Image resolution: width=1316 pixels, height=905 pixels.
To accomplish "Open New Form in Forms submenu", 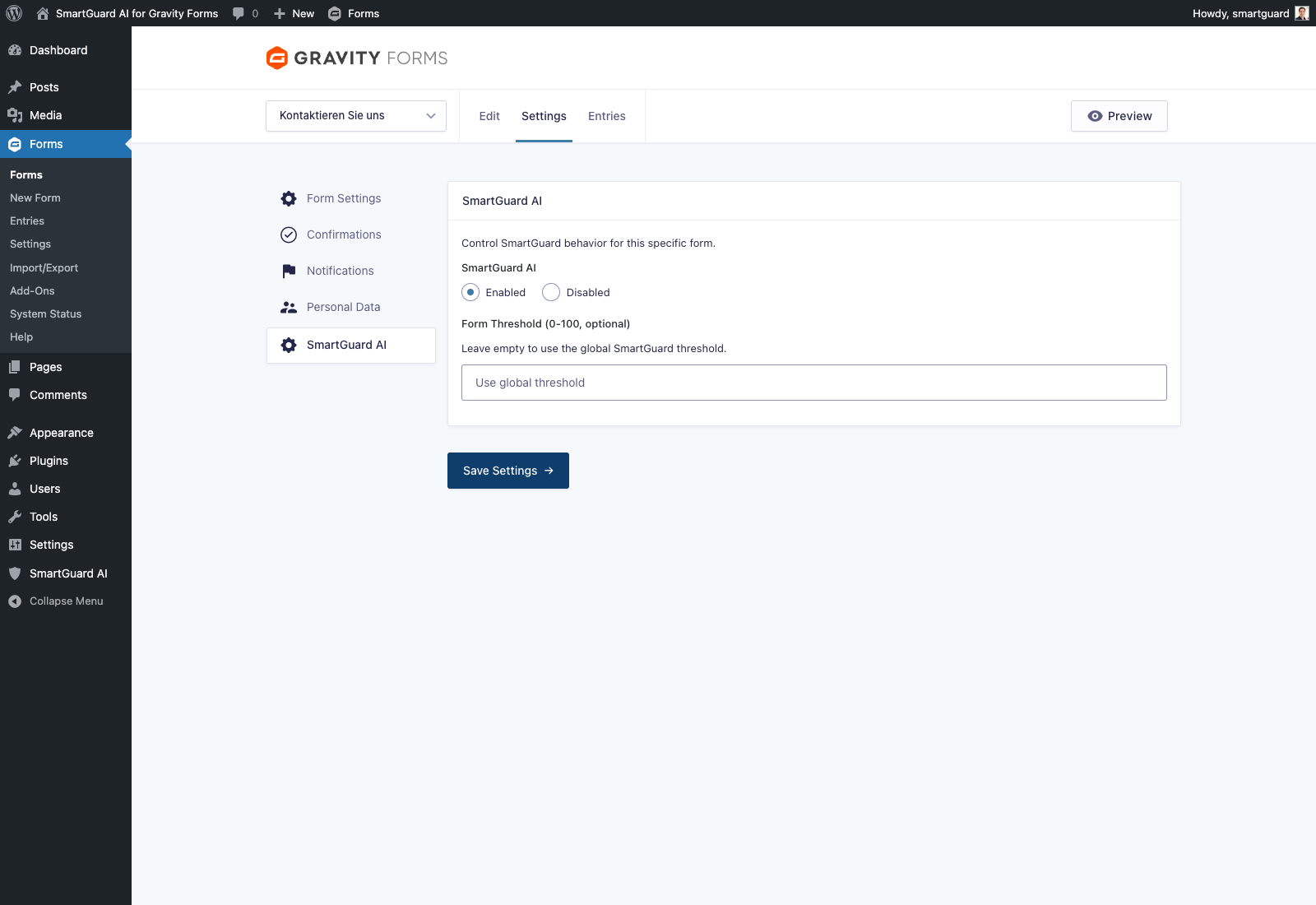I will [35, 197].
